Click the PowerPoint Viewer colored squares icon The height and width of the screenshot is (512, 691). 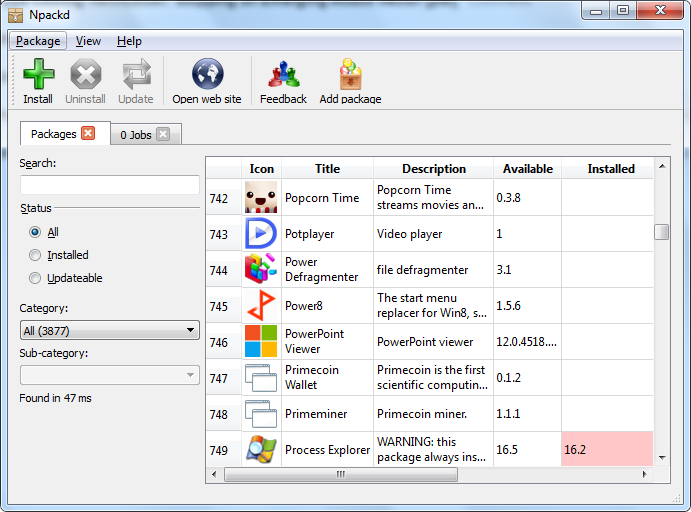(261, 341)
